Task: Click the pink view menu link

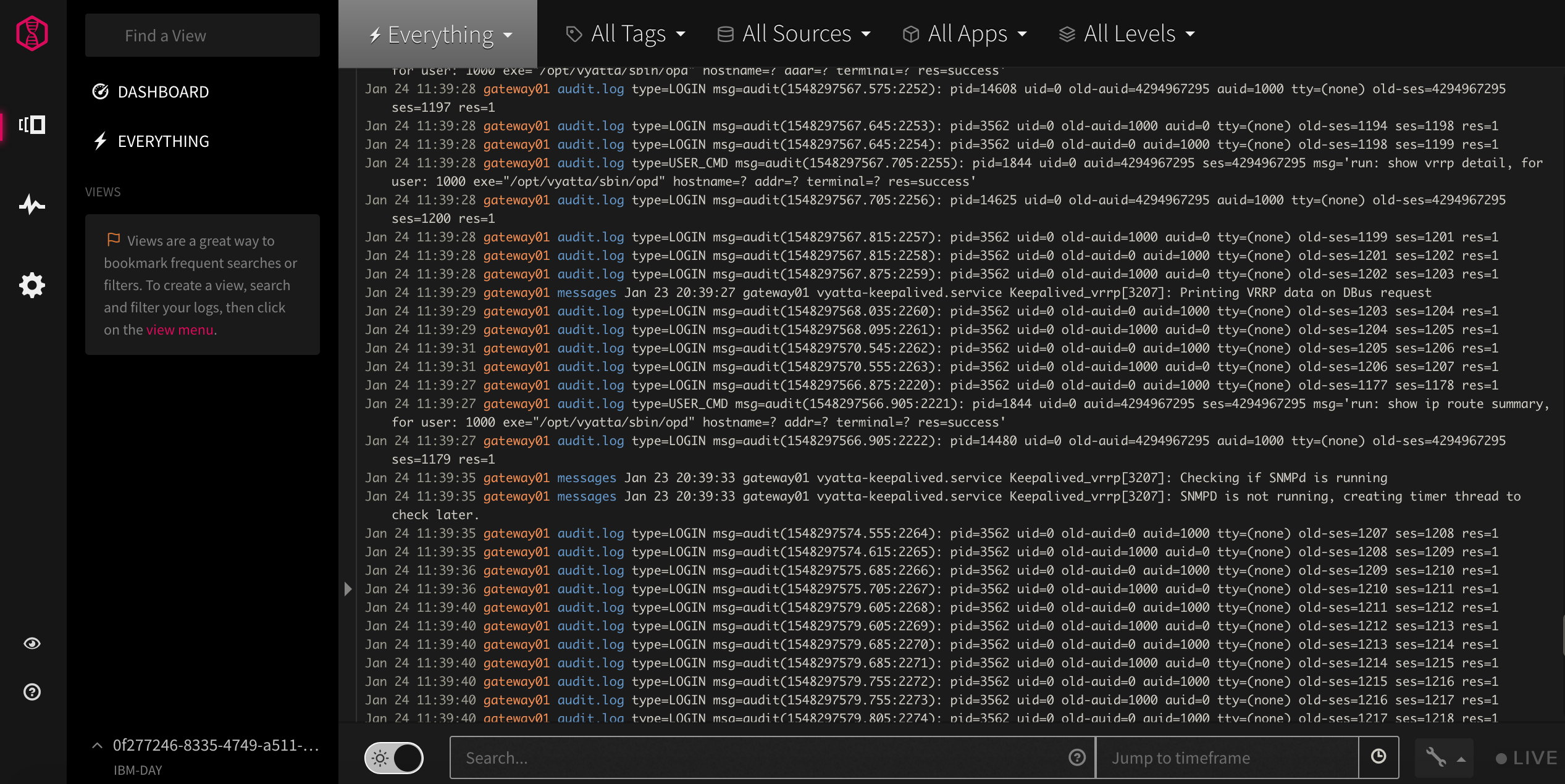Action: 179,330
